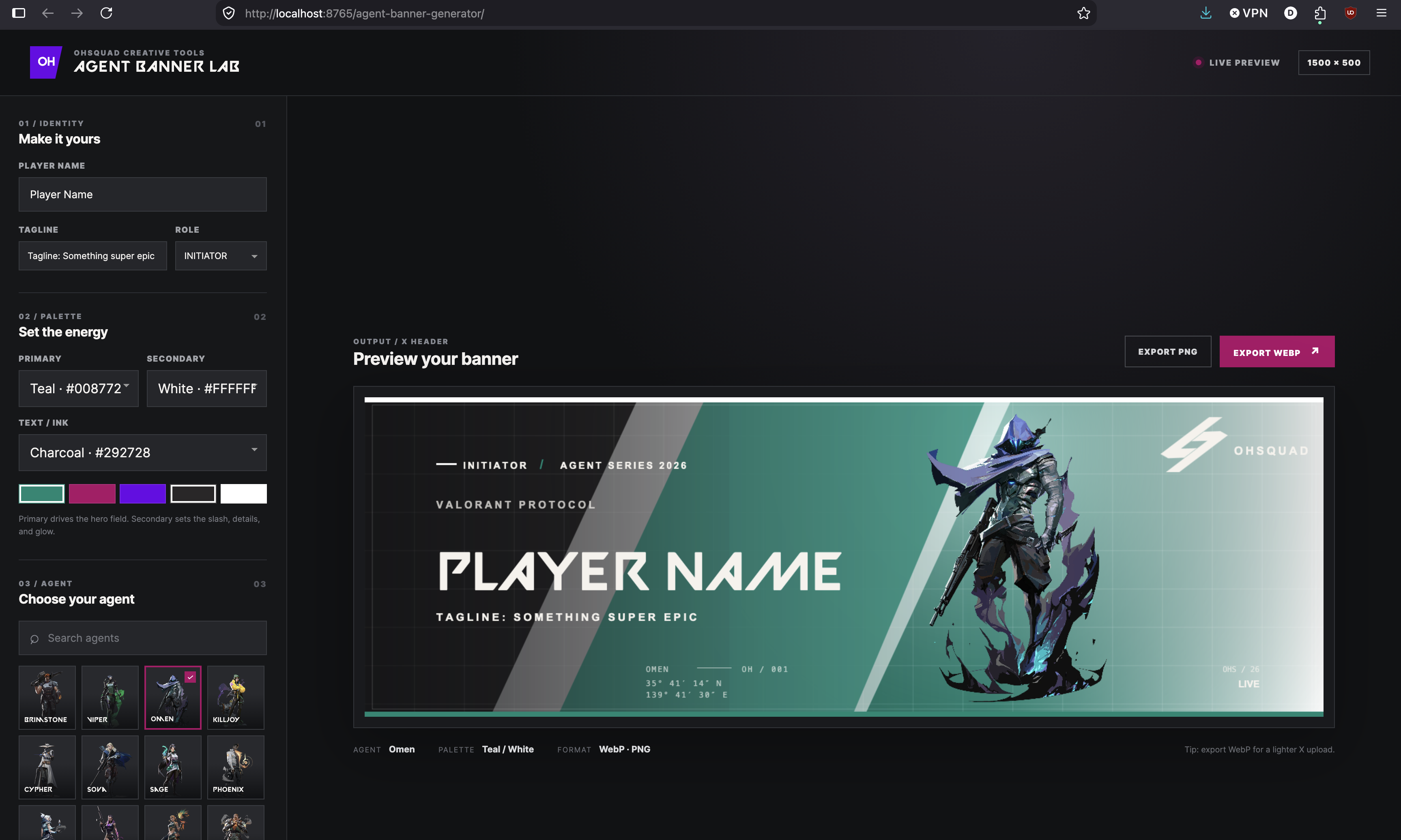Select the Sova agent card
The image size is (1401, 840).
pos(110,767)
